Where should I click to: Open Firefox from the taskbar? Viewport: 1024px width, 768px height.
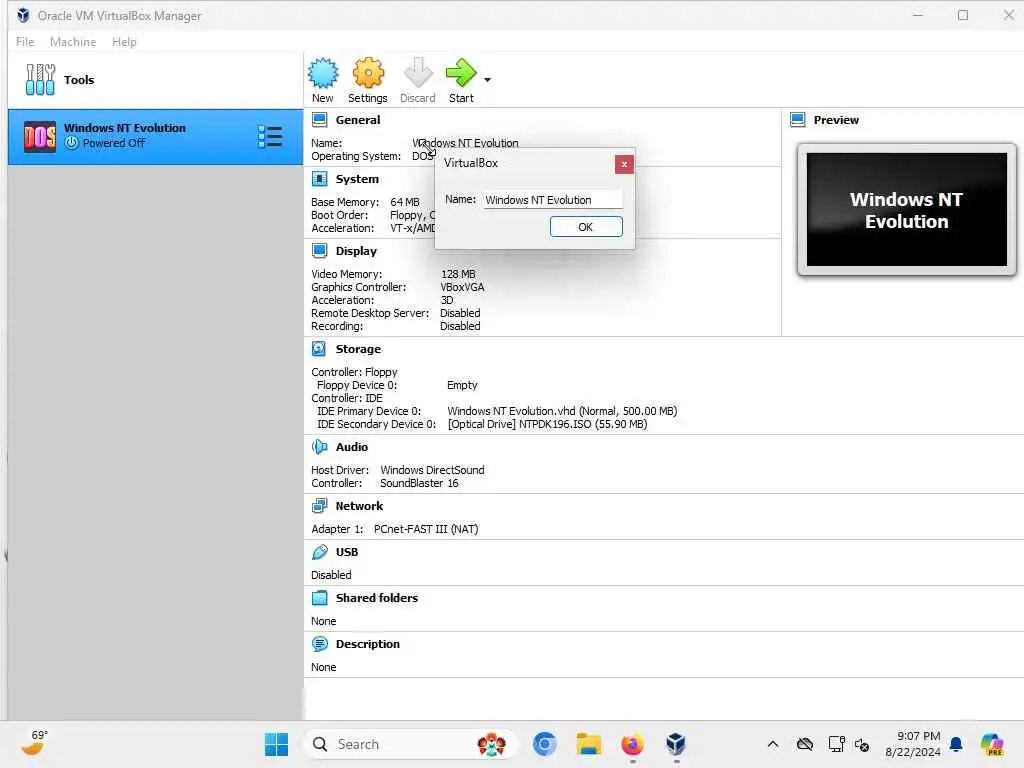point(632,744)
